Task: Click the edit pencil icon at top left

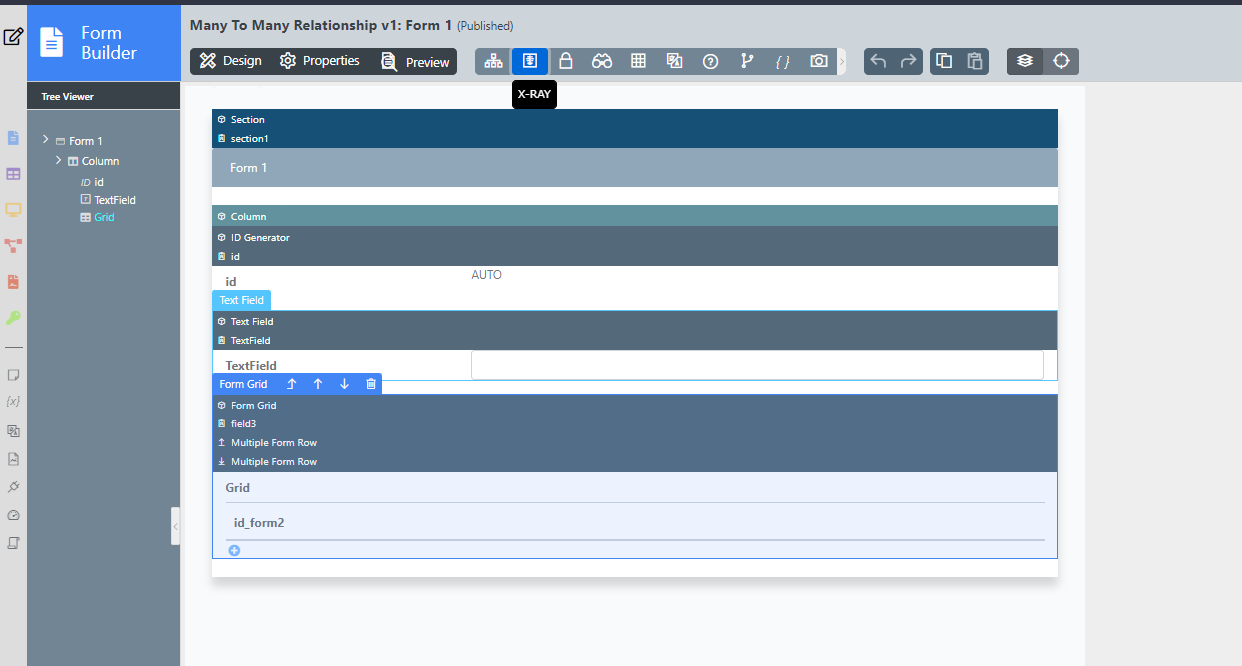Action: (13, 37)
